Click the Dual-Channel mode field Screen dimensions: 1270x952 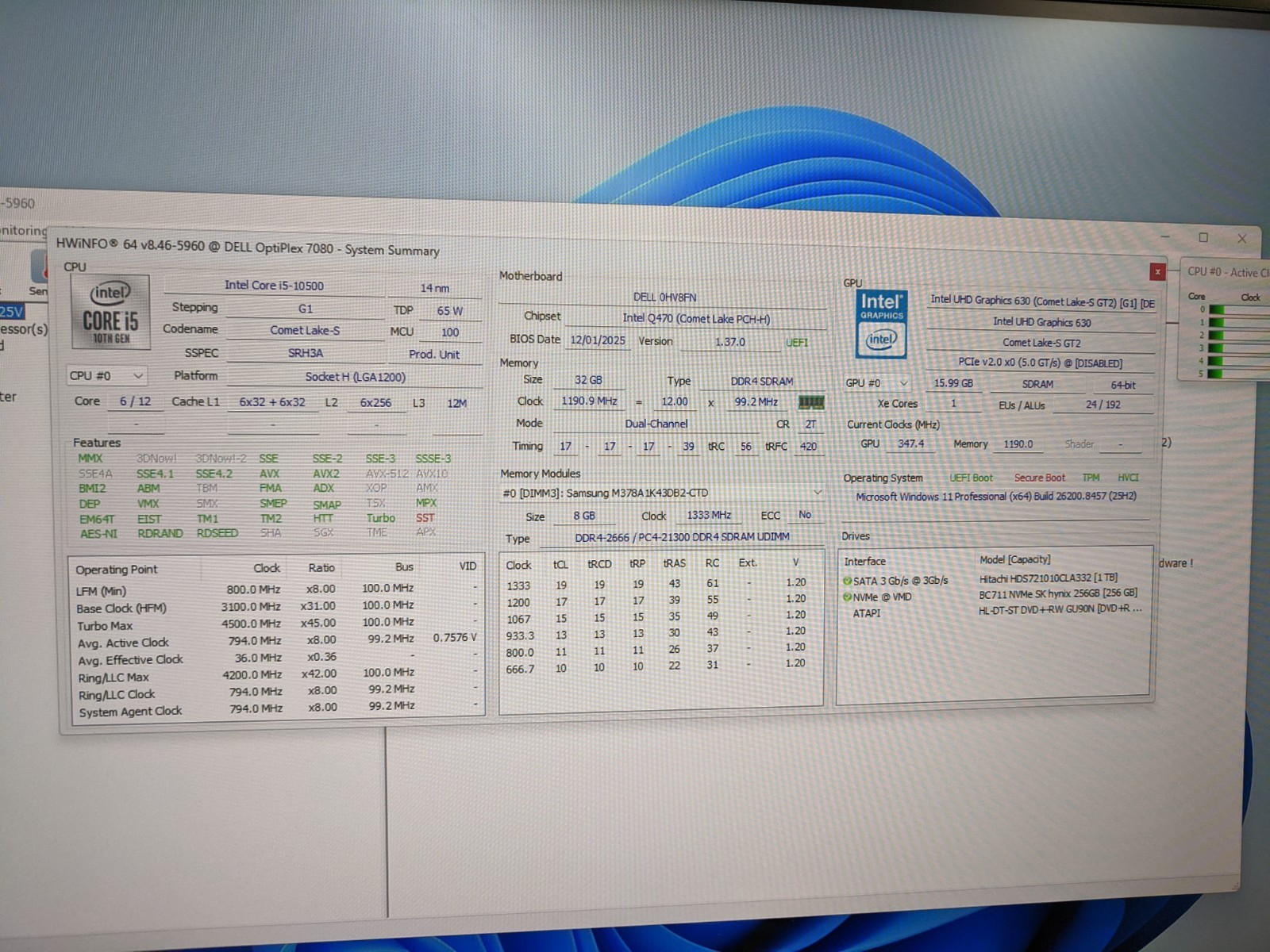click(x=656, y=424)
